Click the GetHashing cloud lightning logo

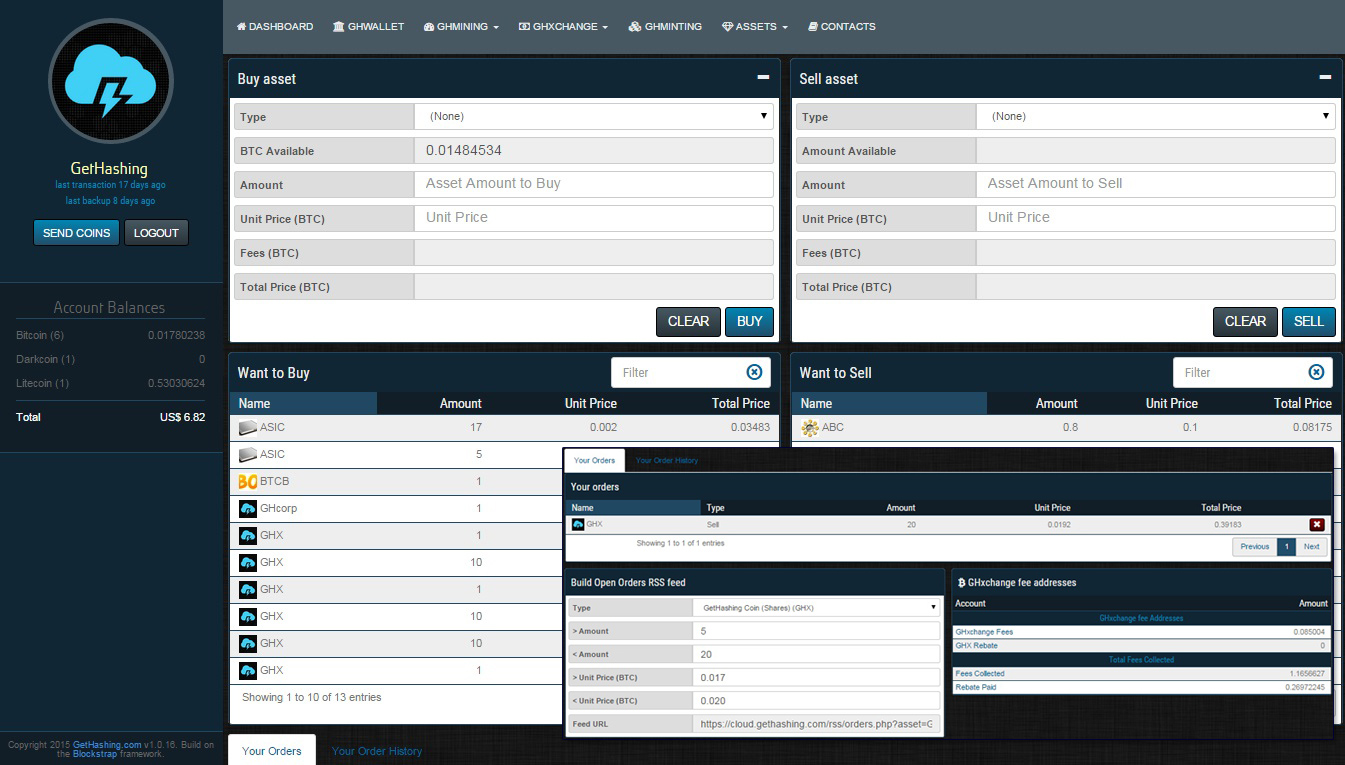111,82
